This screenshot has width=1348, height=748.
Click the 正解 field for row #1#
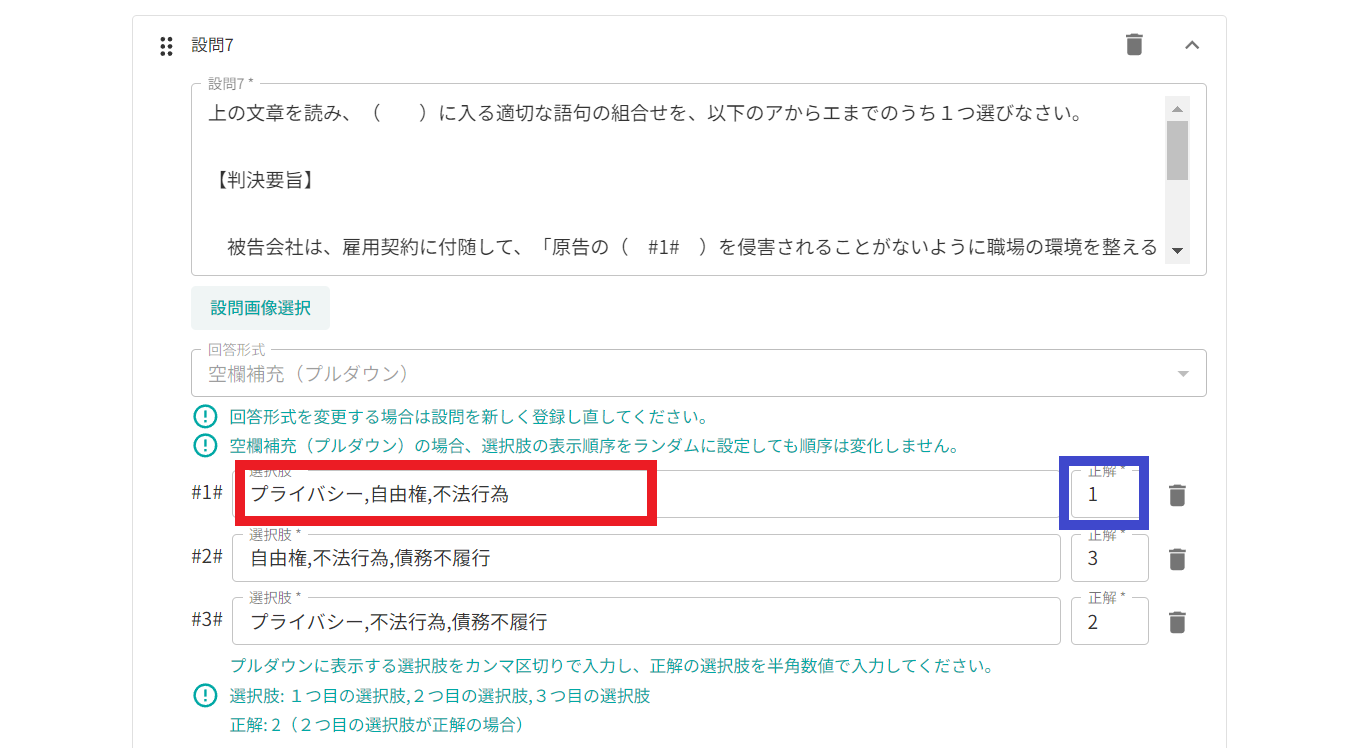coord(1109,493)
